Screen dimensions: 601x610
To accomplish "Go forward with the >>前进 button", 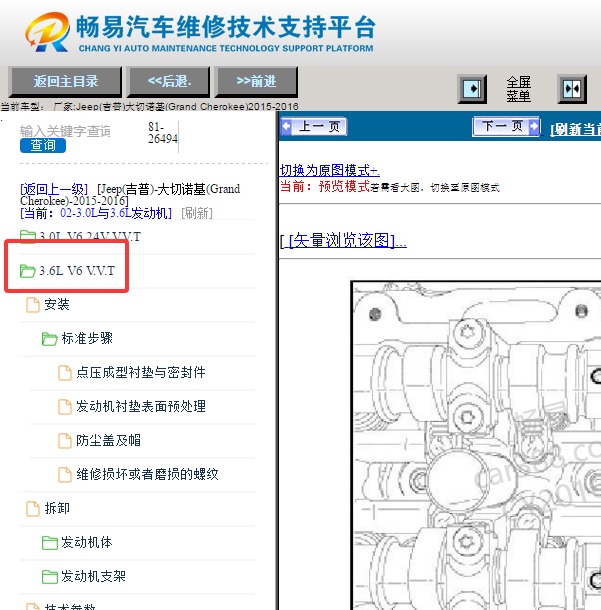I will tap(256, 81).
